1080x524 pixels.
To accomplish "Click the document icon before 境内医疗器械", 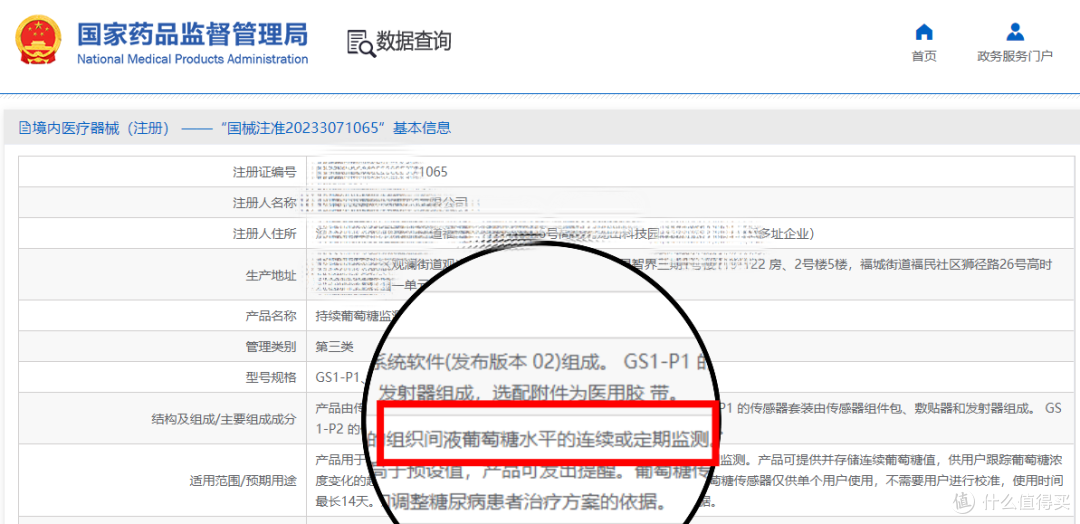I will point(24,127).
